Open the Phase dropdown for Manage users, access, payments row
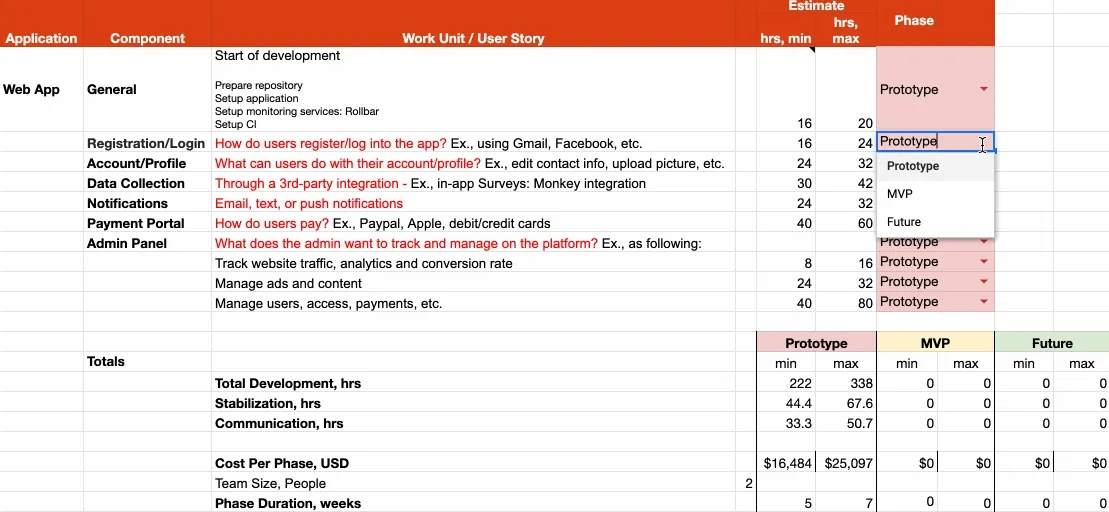 (983, 302)
